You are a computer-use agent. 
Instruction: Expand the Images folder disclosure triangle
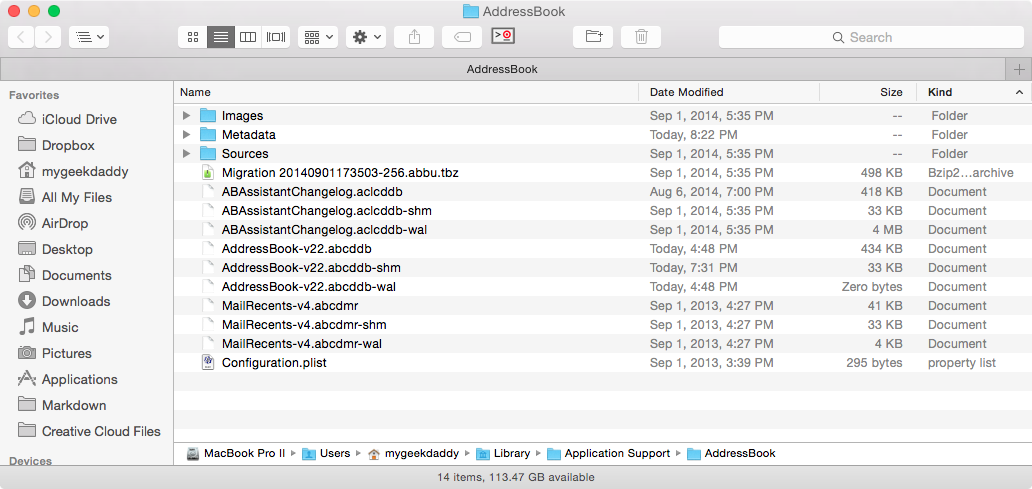[x=186, y=116]
